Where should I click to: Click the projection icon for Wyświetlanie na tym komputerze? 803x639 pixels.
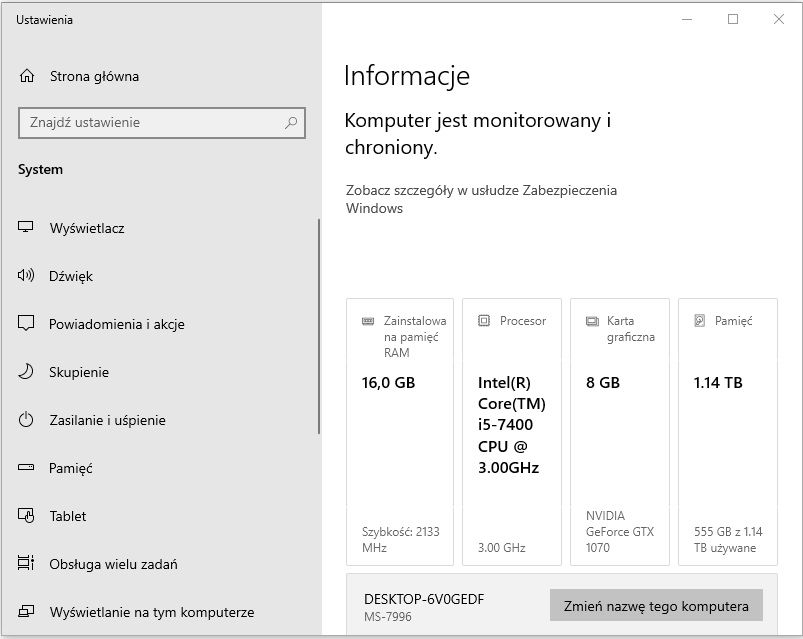point(26,611)
